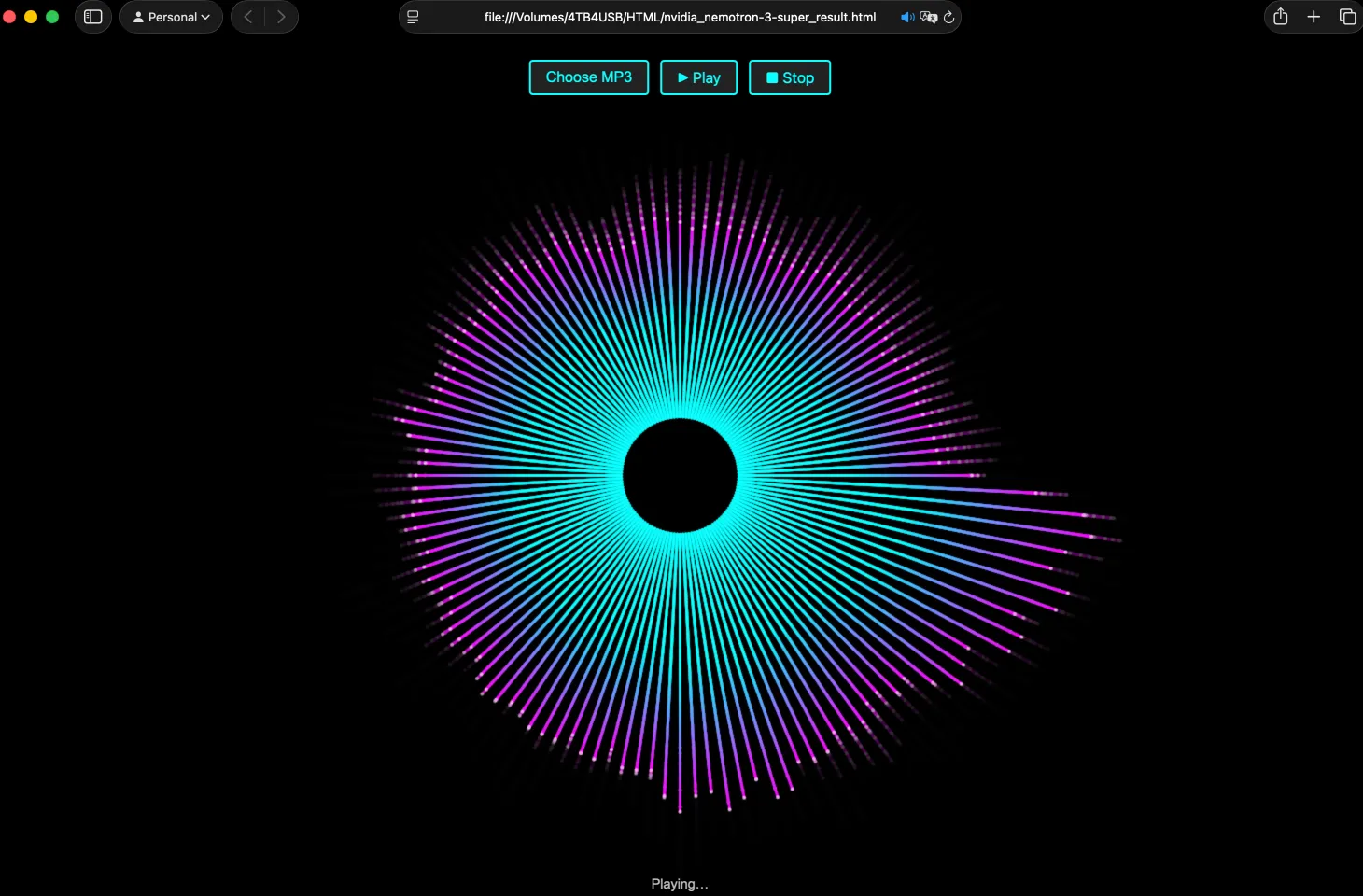Click the Choose MP3 button
This screenshot has width=1363, height=896.
[588, 77]
